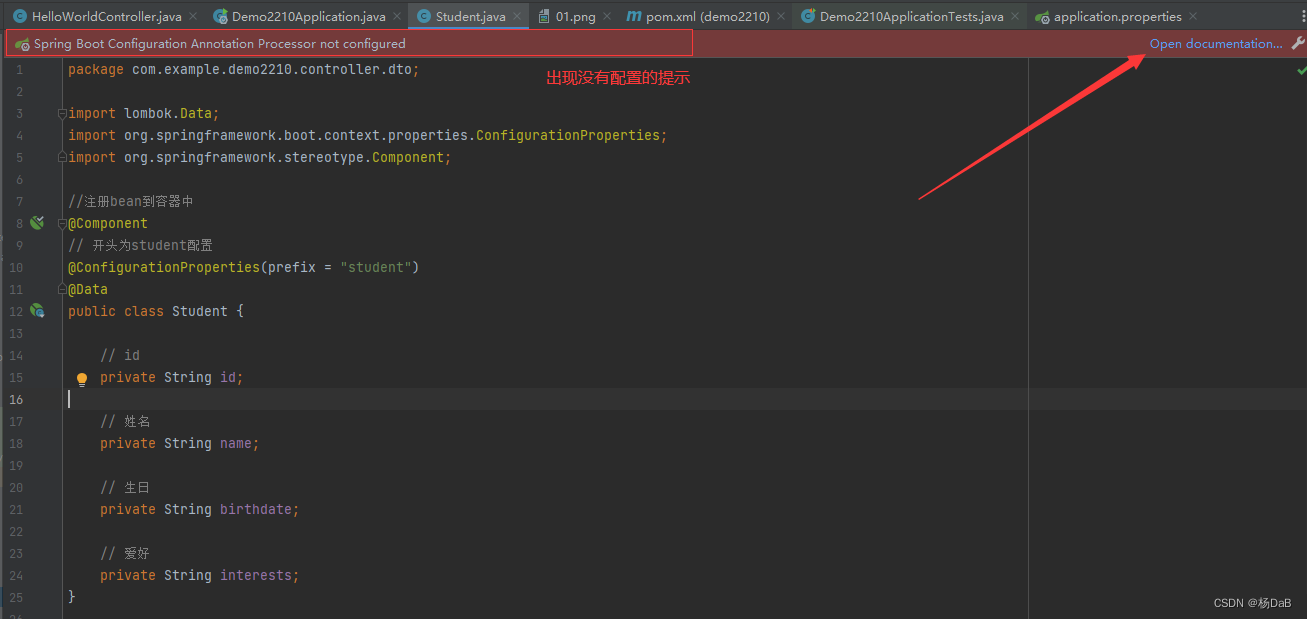Open Demo2210ApplicationTests.java tab
1307x619 pixels.
tap(911, 17)
